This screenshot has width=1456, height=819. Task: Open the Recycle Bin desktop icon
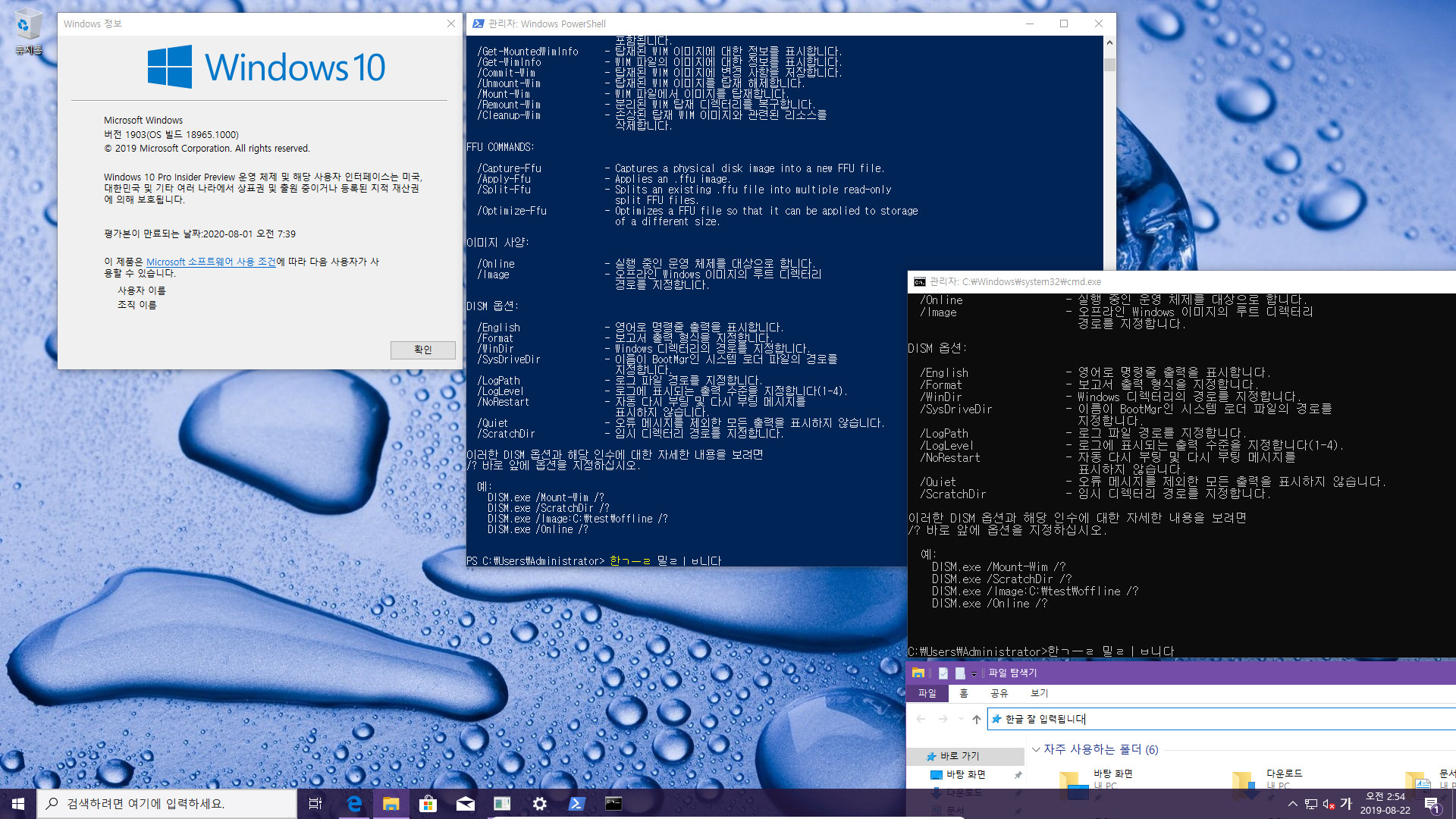[28, 32]
